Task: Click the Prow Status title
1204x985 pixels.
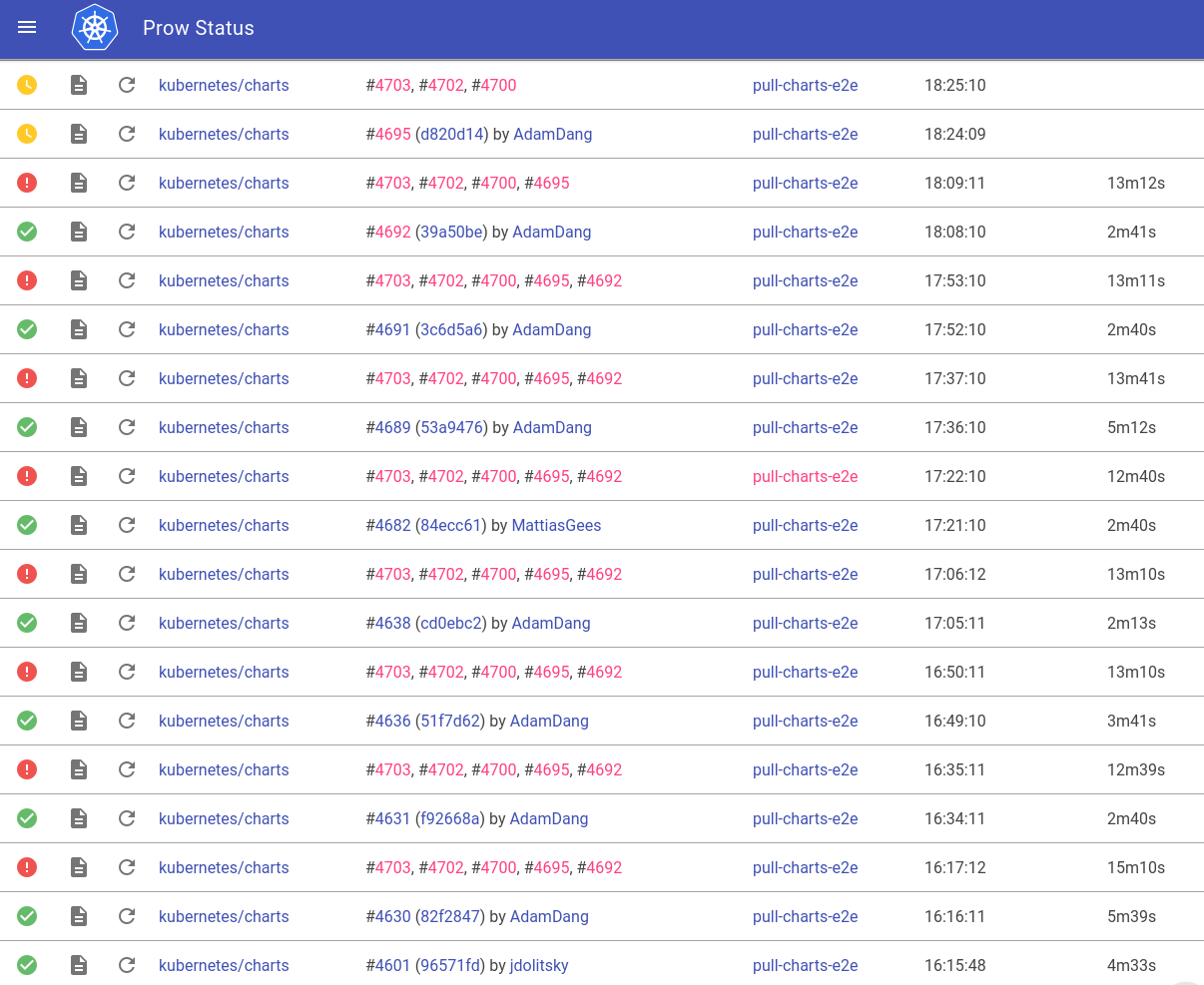Action: 199,28
